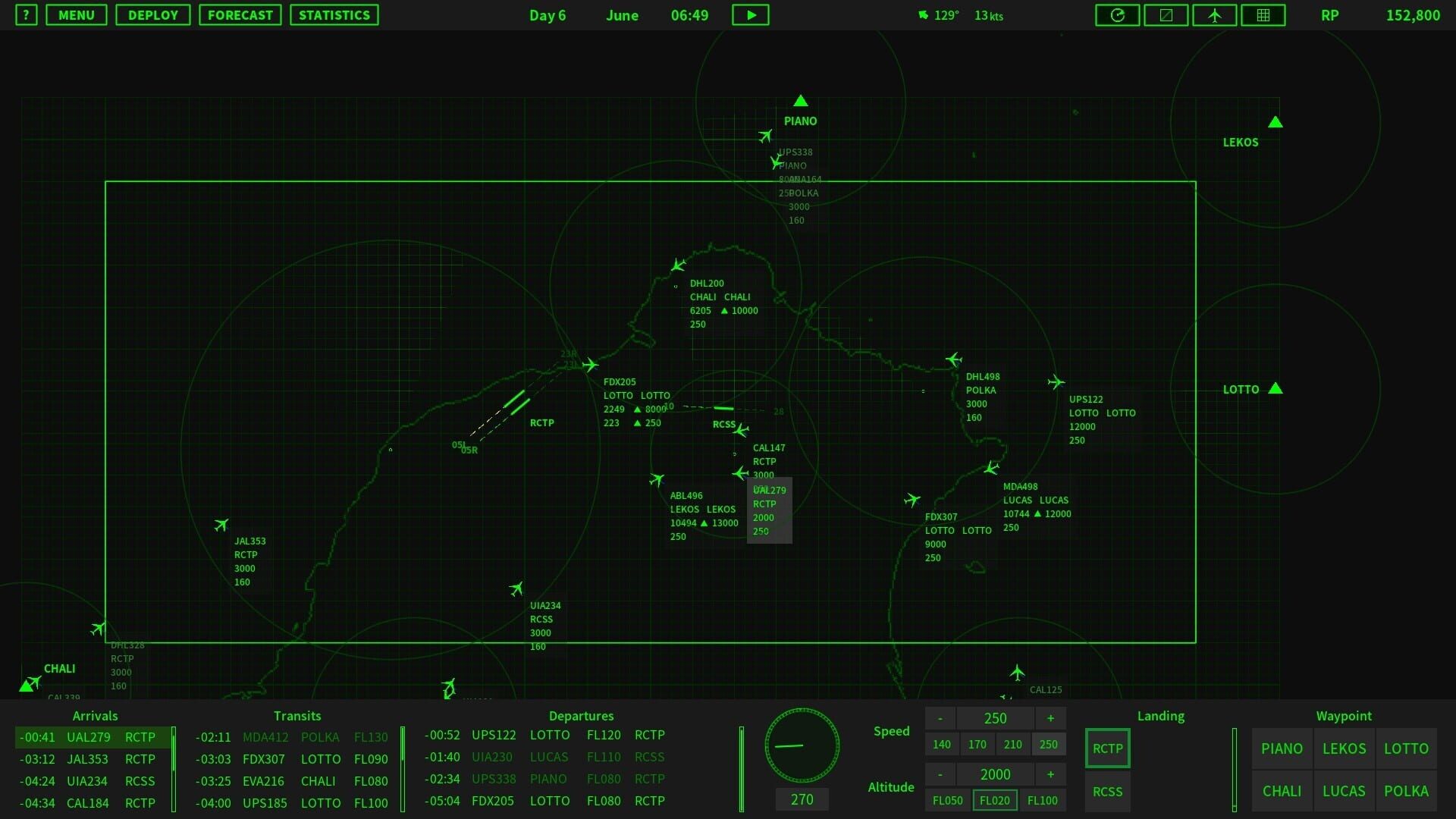This screenshot has width=1456, height=819.
Task: Toggle the radar grid with the grid icon
Action: click(1263, 14)
